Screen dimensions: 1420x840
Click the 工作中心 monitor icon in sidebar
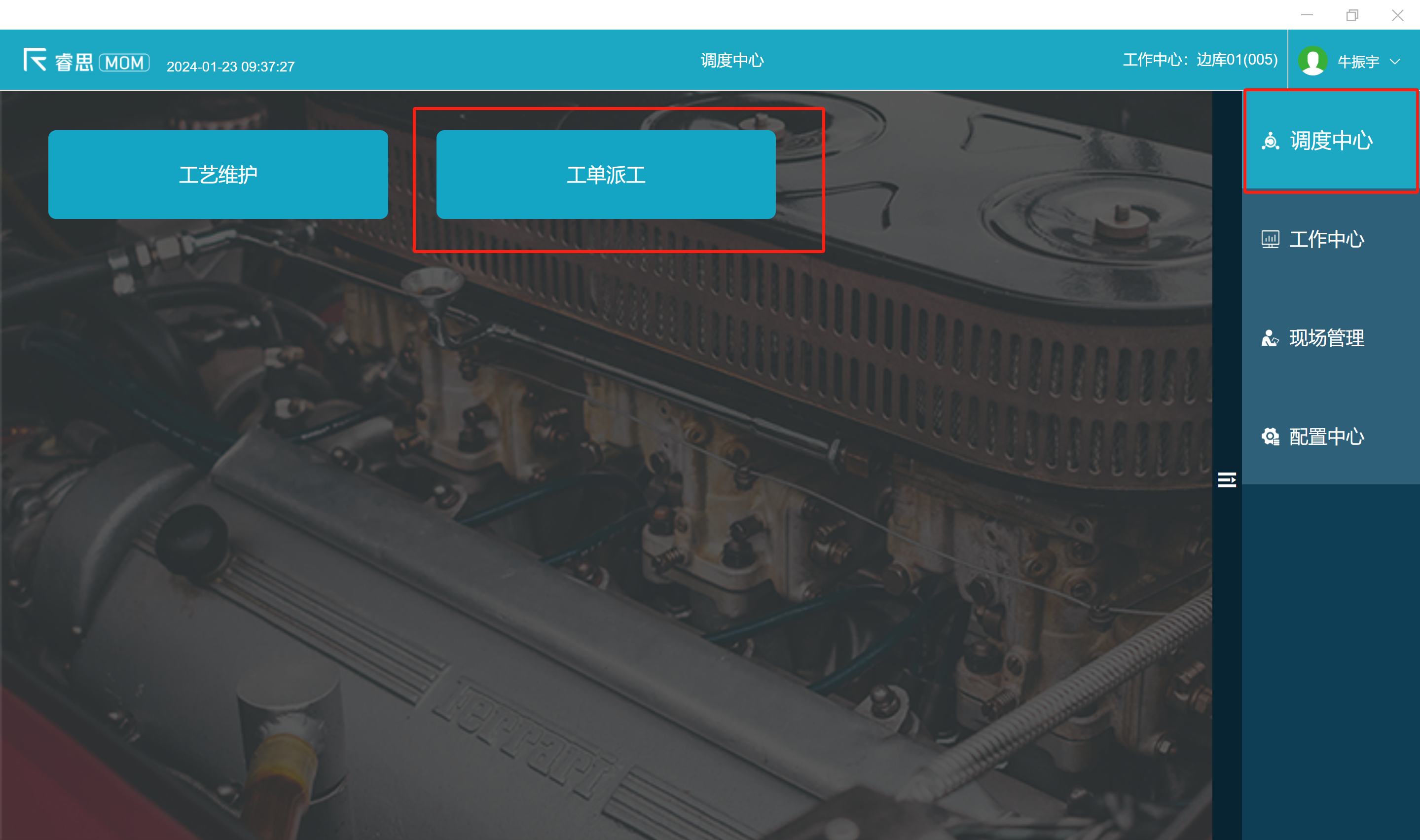click(x=1270, y=239)
